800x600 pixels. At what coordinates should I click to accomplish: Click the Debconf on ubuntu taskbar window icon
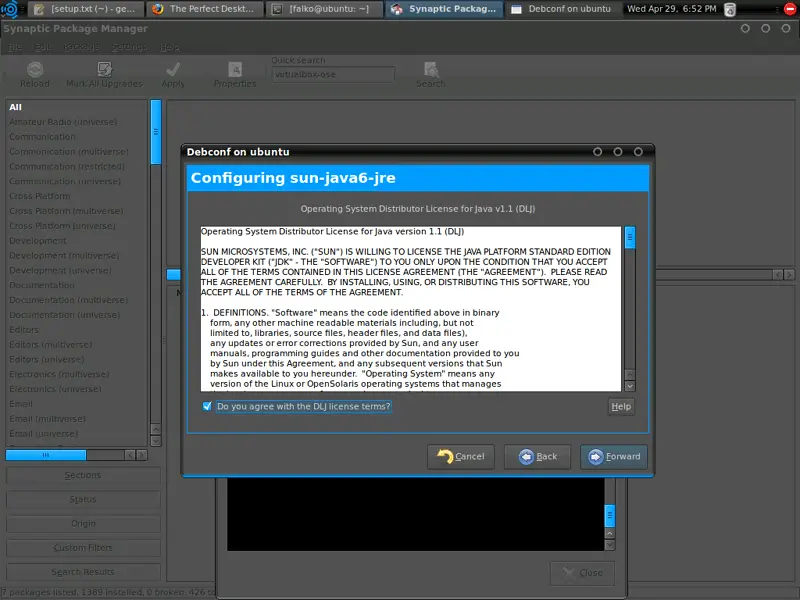click(516, 9)
